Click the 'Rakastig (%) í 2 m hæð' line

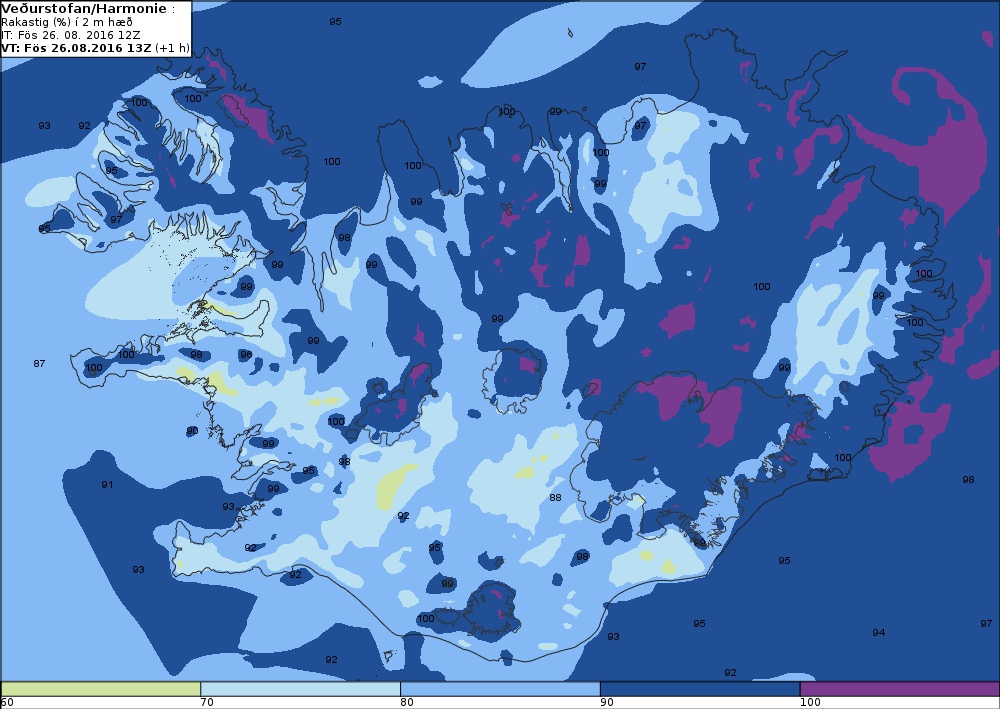coord(67,22)
